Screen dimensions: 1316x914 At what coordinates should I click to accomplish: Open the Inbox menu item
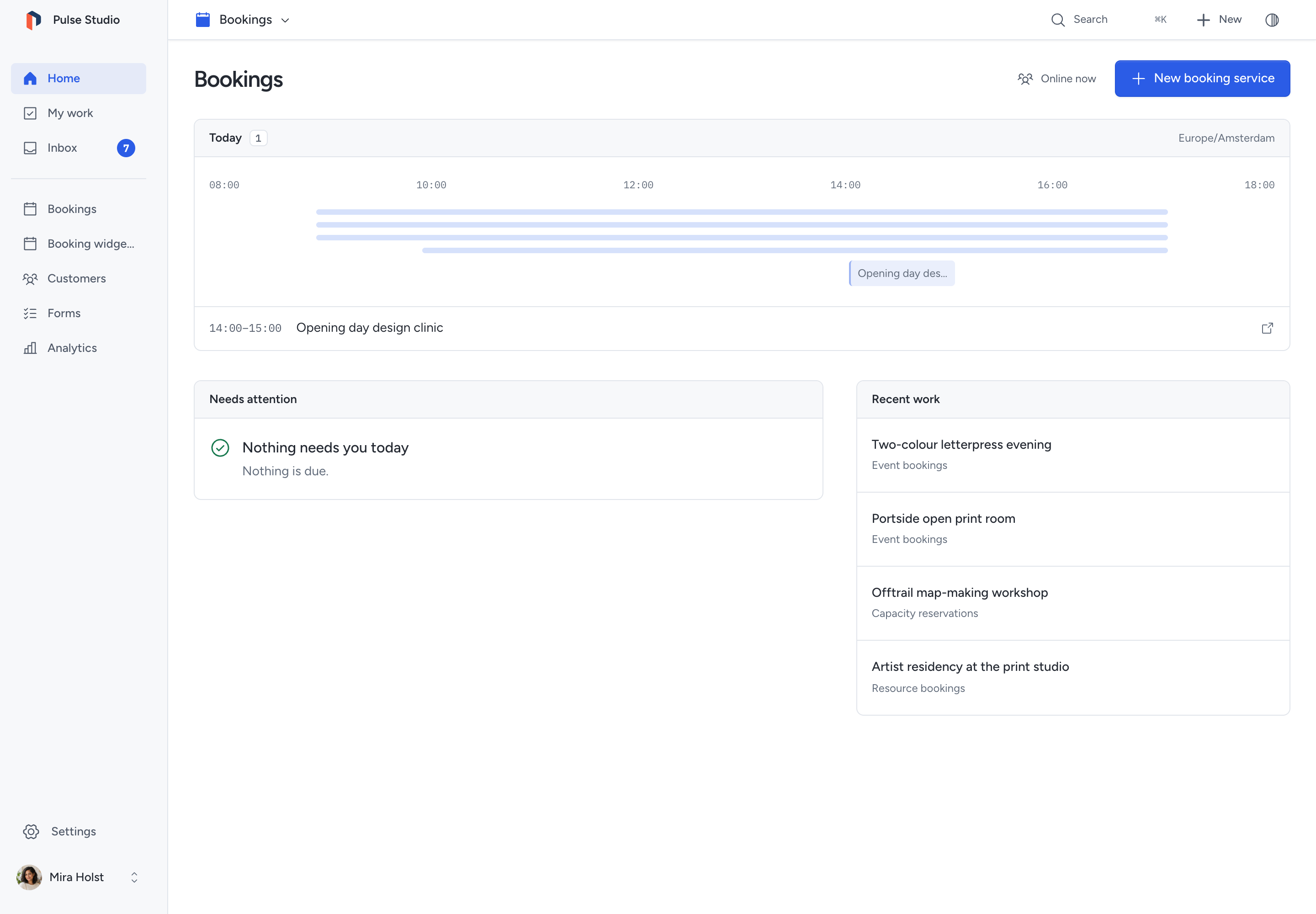pyautogui.click(x=79, y=149)
